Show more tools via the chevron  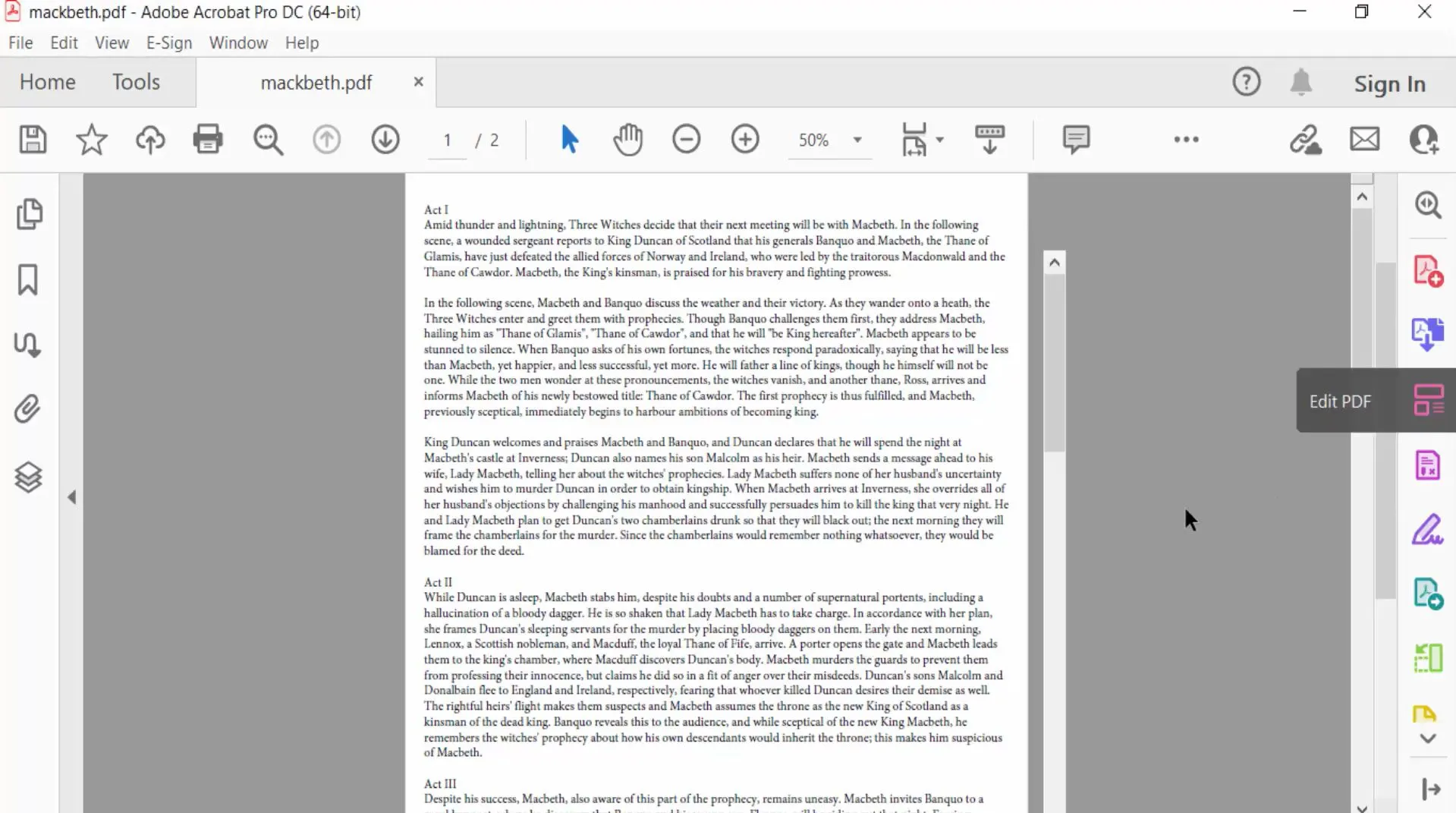click(x=1186, y=140)
